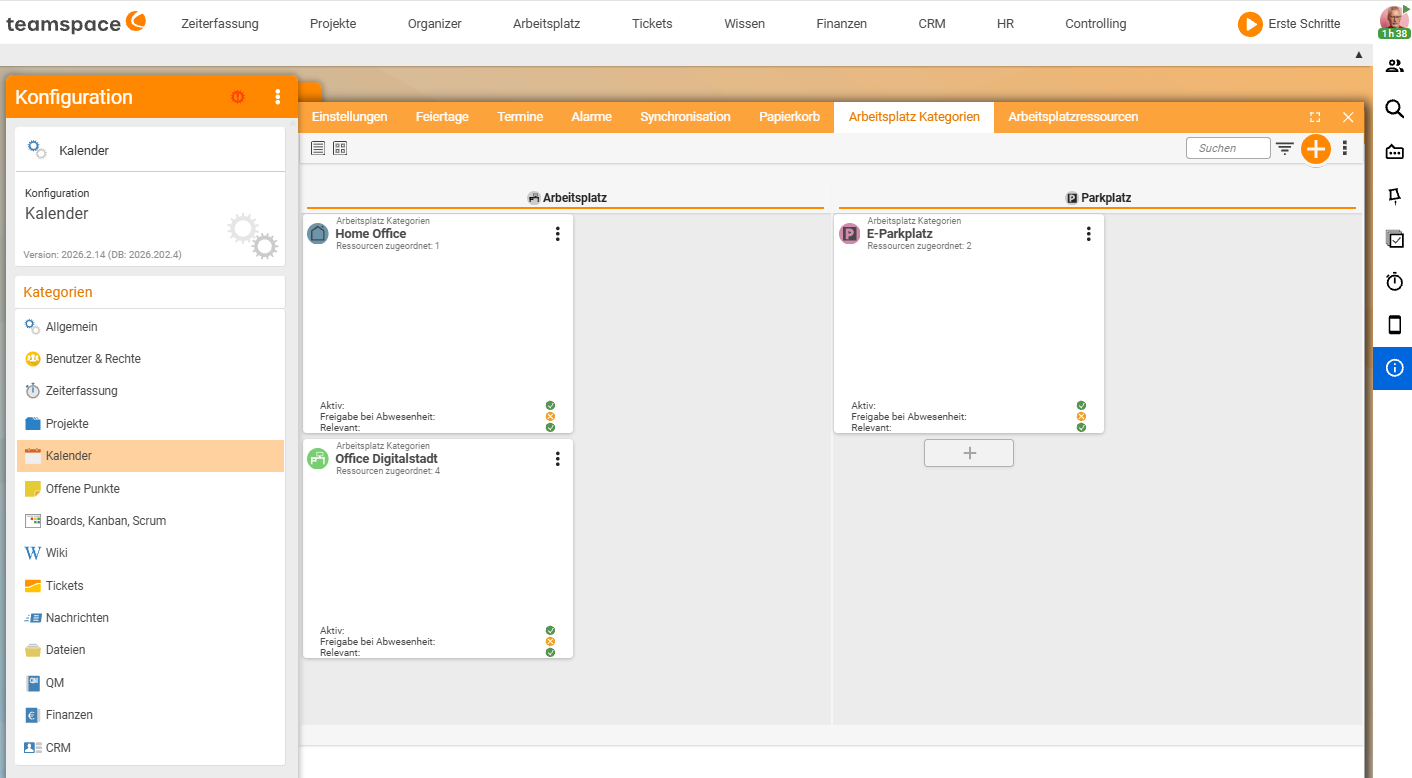Add card in Parkplatz column

(x=969, y=453)
